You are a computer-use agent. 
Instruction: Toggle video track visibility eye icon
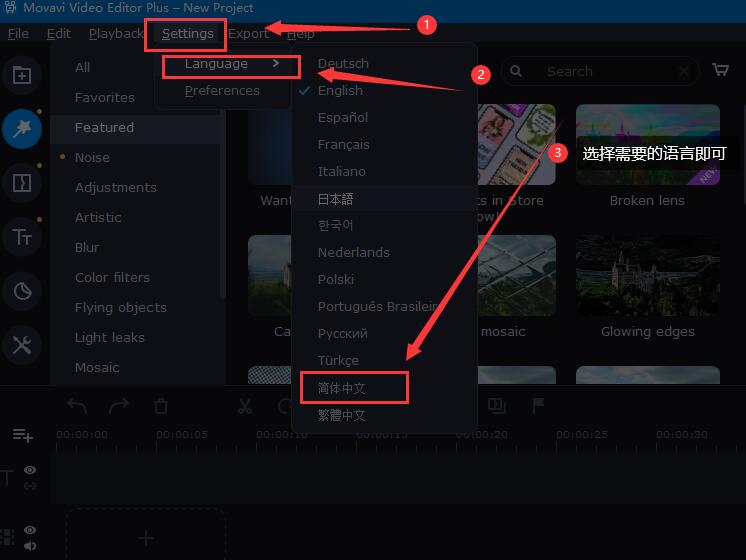coord(30,530)
